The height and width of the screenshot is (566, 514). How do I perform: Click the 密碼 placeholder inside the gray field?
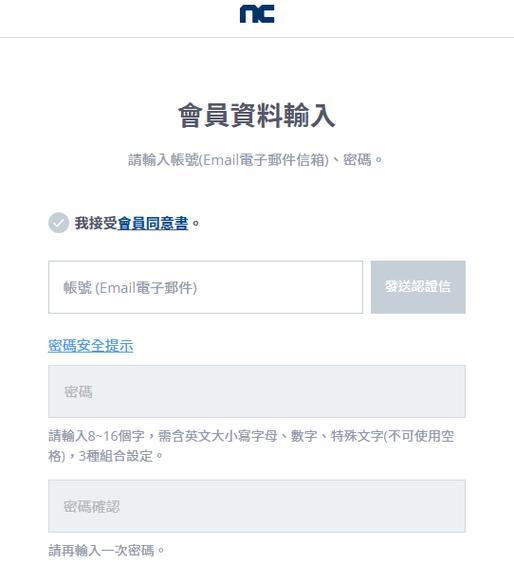(x=78, y=392)
